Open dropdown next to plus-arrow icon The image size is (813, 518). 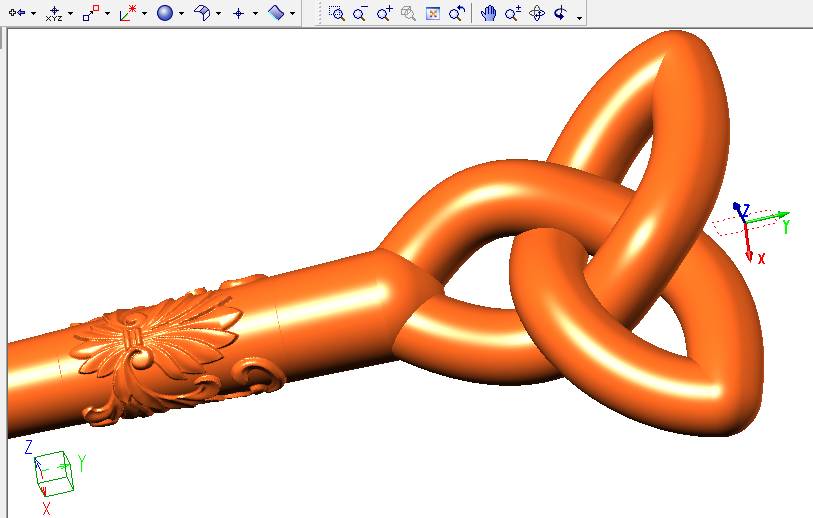click(x=34, y=13)
